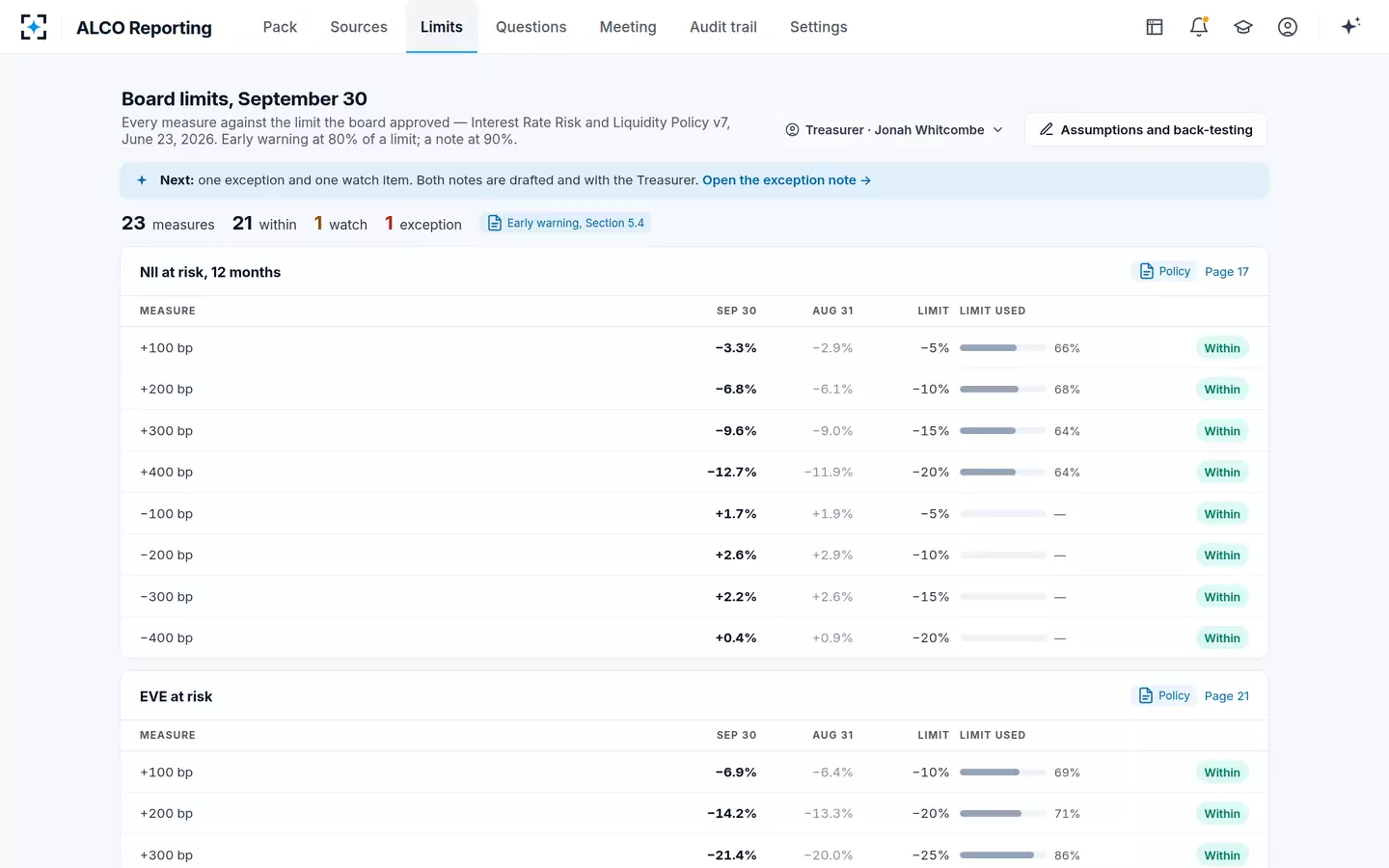Viewport: 1389px width, 868px height.
Task: Open the Audit trail tab
Action: [x=723, y=27]
